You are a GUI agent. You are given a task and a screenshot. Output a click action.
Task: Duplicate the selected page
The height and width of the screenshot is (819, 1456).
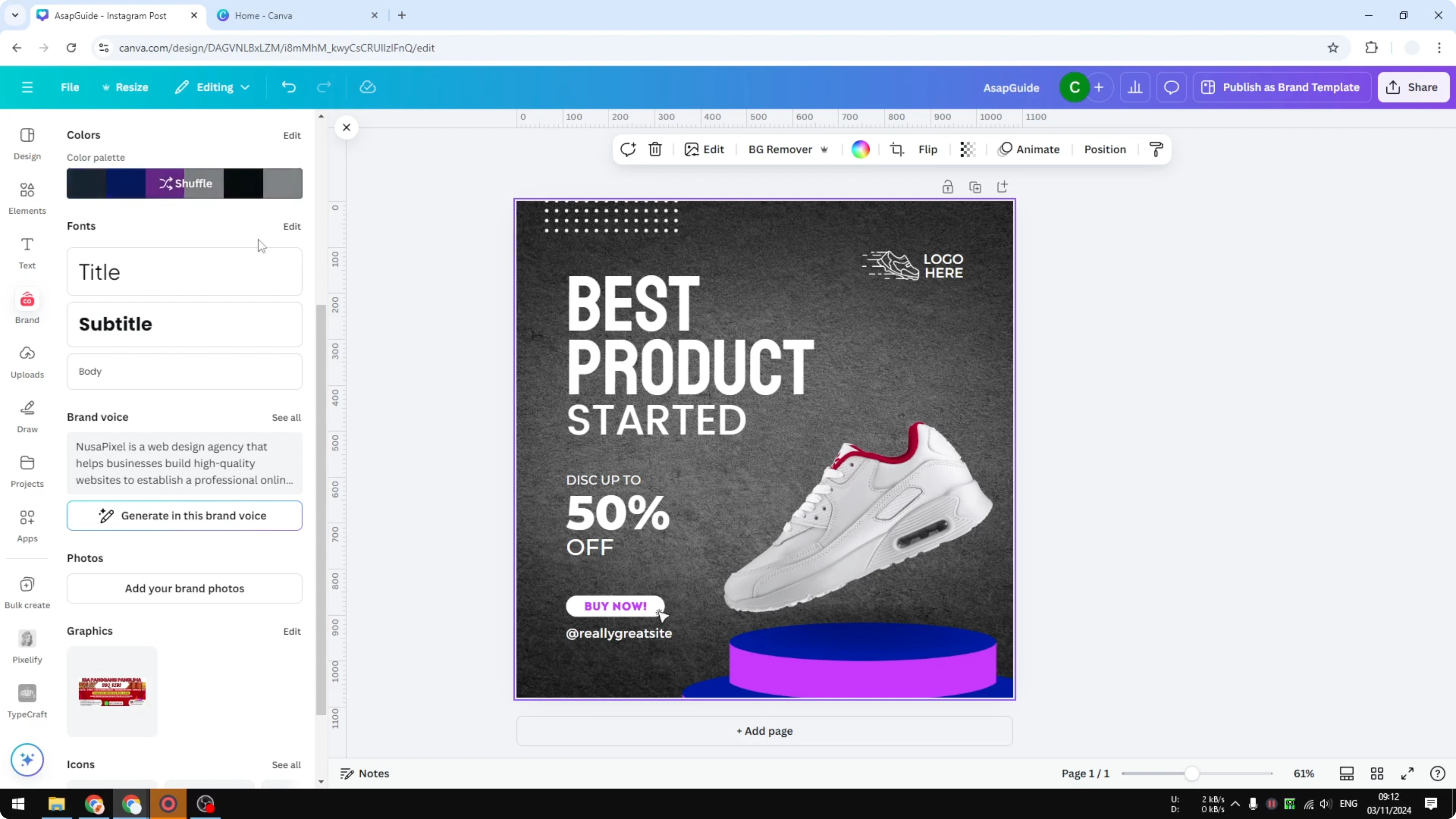975,186
